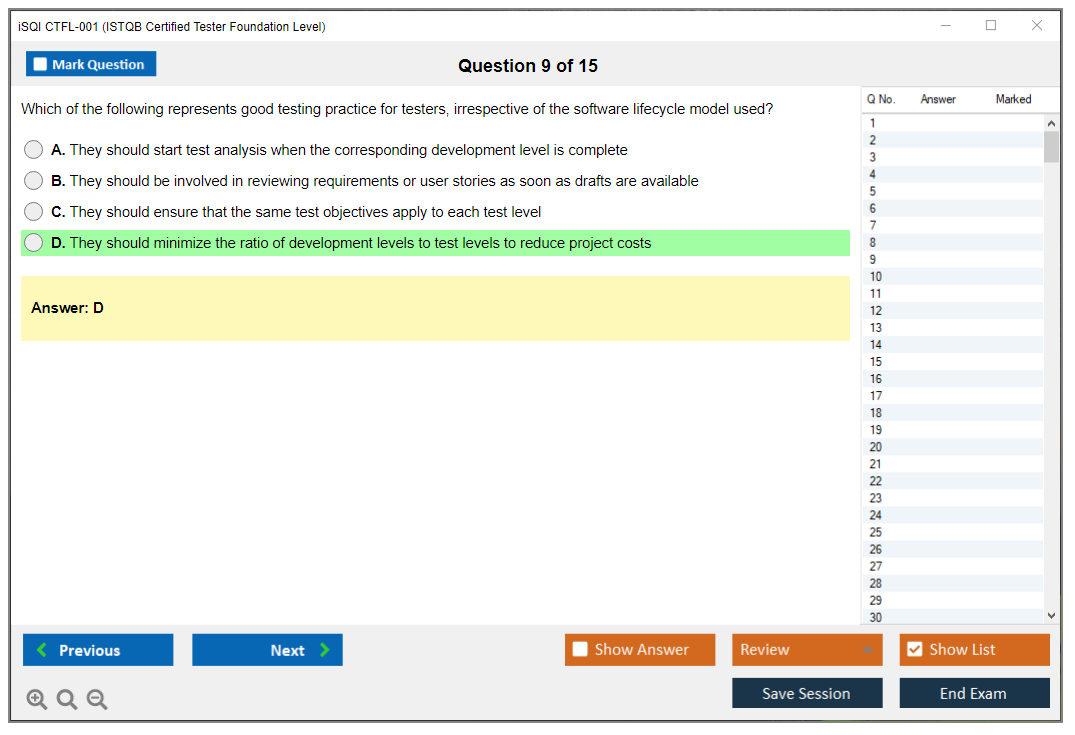This screenshot has width=1075, height=735.
Task: Choose option C about test objectives
Action: point(34,212)
